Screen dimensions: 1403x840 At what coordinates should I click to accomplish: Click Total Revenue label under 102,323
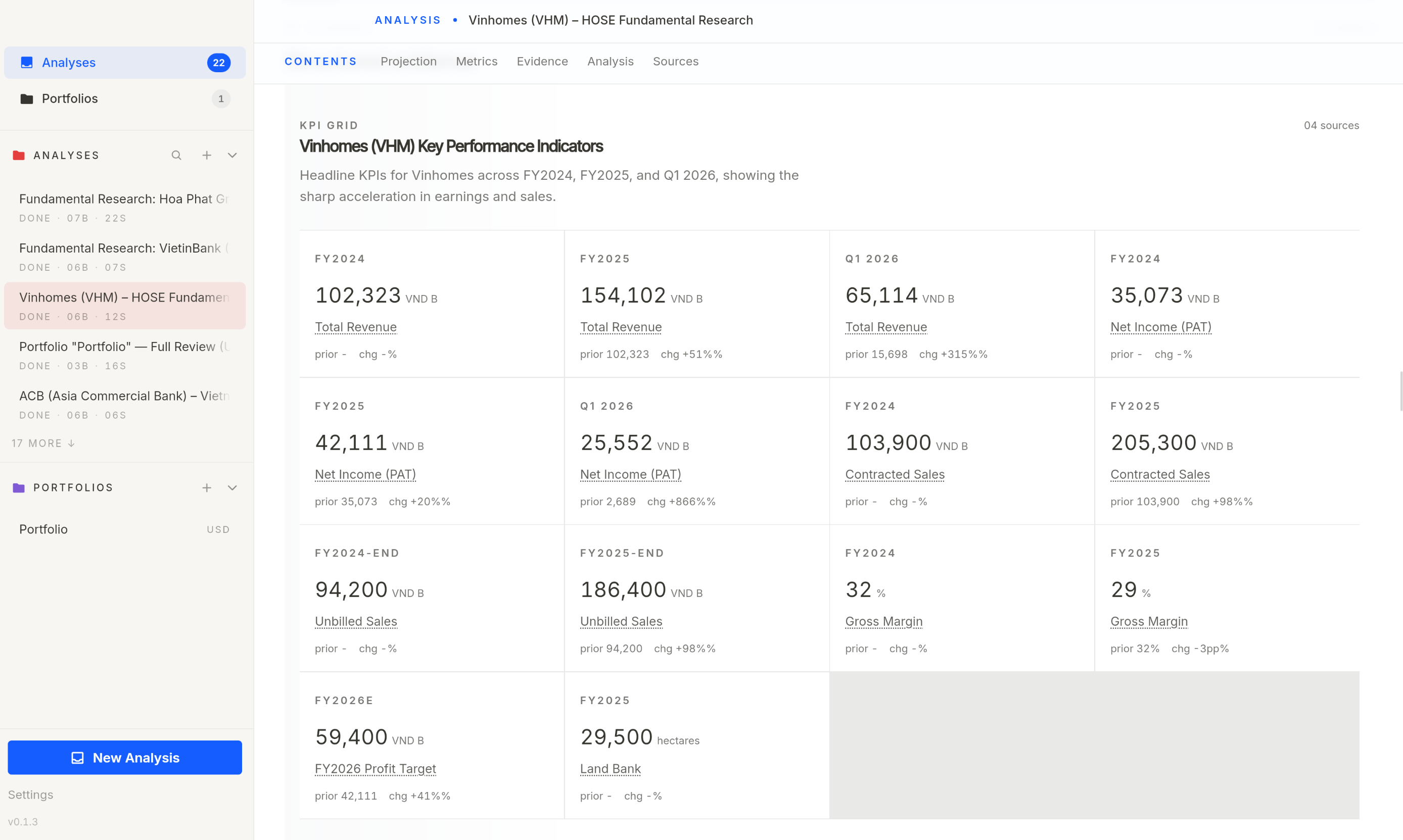(356, 327)
